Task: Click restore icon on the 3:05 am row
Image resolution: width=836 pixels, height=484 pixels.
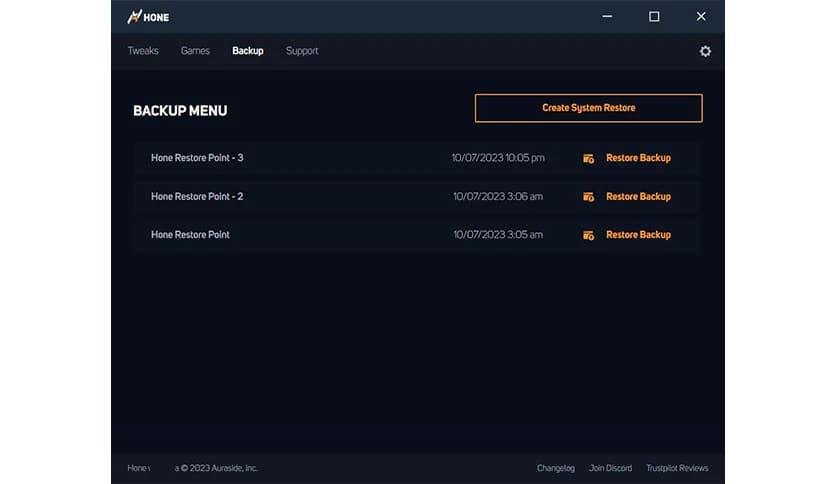Action: click(x=588, y=235)
